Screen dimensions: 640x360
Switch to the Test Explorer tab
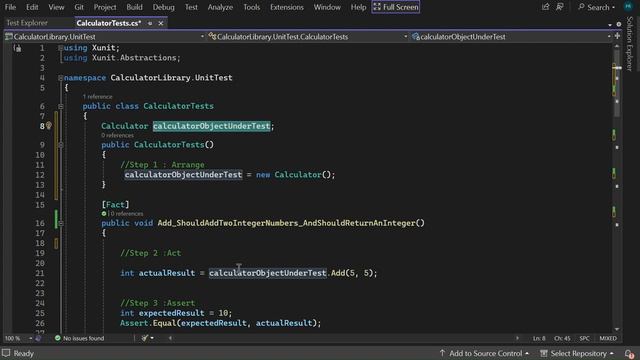[x=27, y=23]
